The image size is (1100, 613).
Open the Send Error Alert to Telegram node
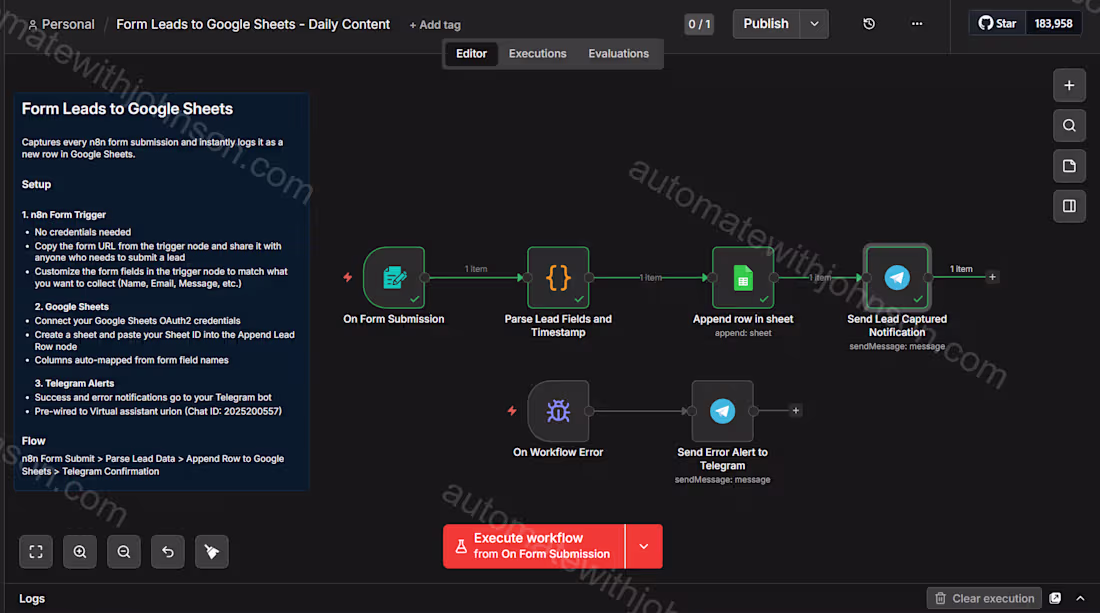(x=722, y=411)
